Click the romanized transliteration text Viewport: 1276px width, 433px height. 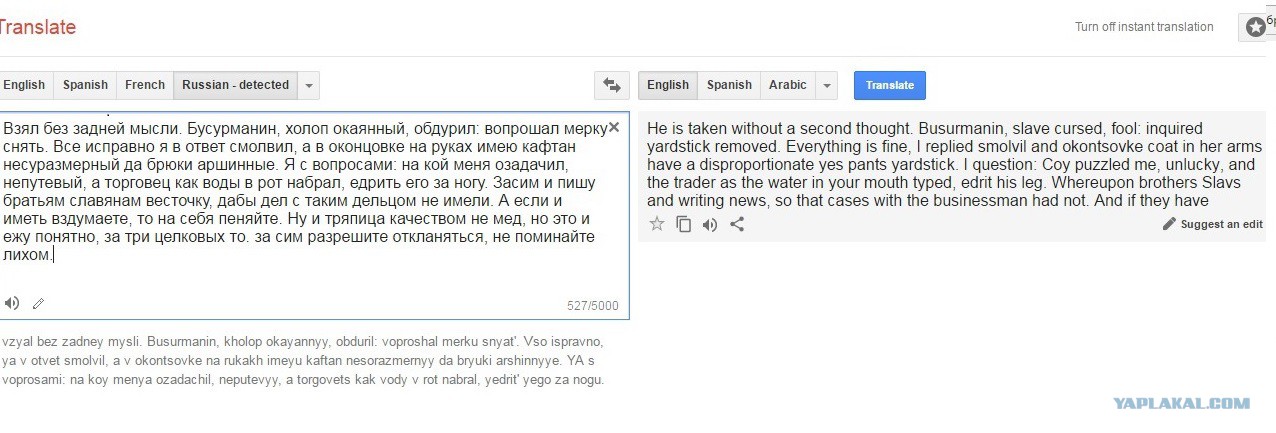pos(304,360)
